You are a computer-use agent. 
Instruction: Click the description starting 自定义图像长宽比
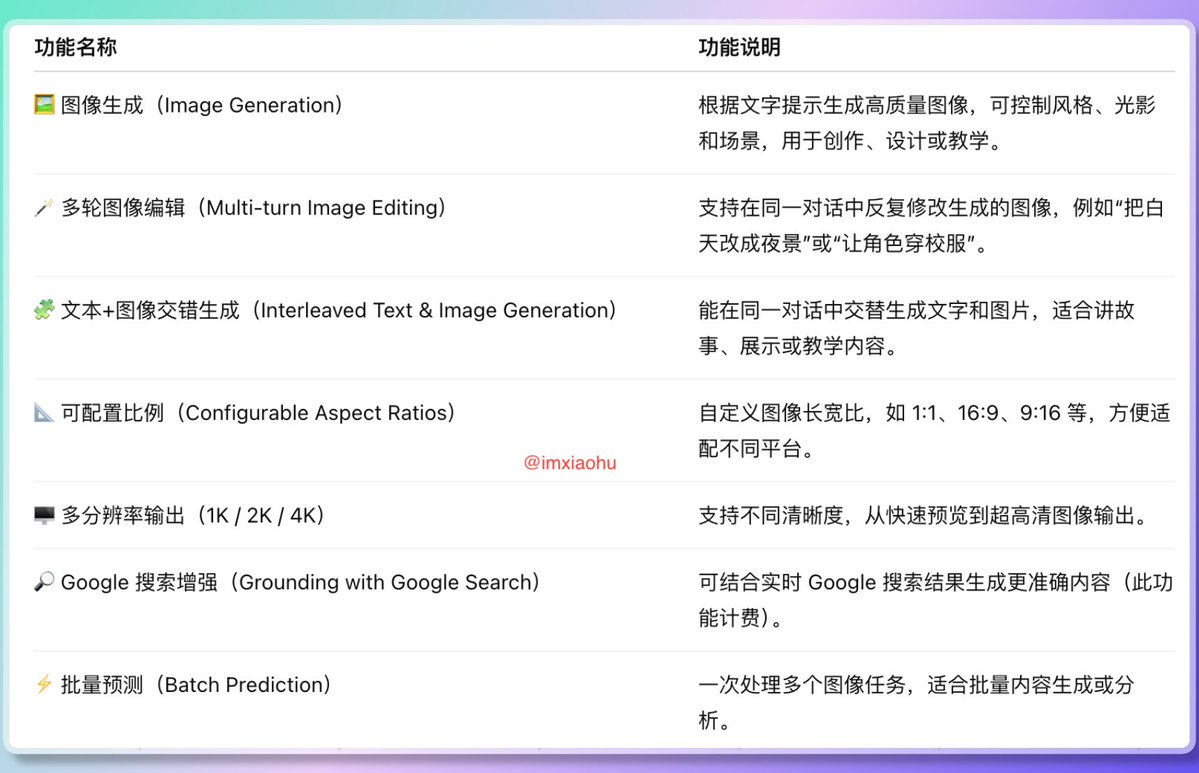[x=934, y=430]
